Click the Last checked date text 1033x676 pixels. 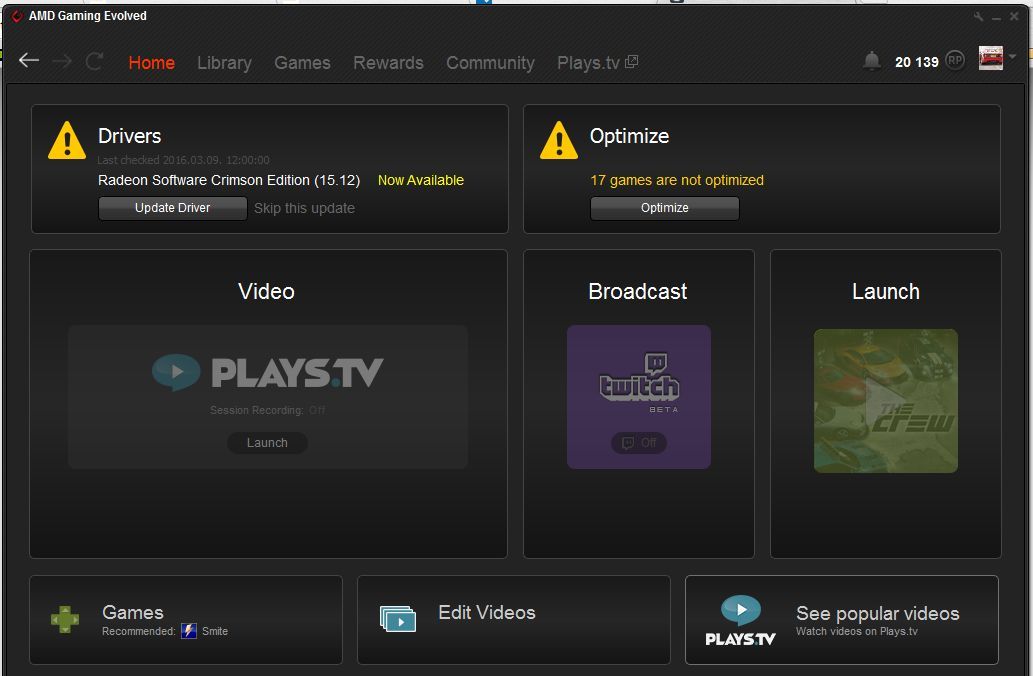click(x=183, y=159)
